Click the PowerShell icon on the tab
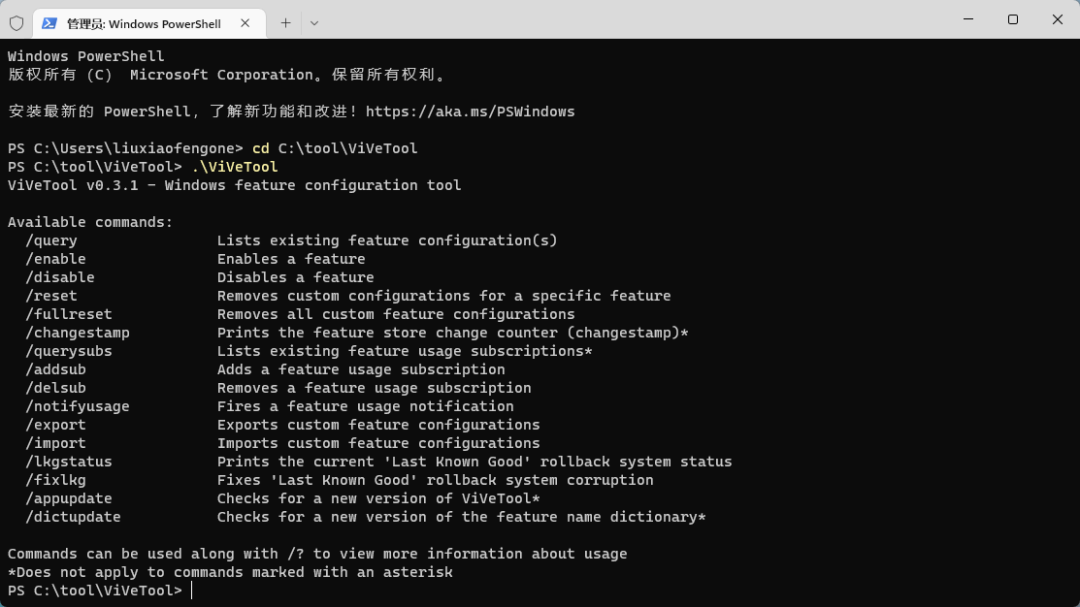The width and height of the screenshot is (1080, 607). [x=49, y=23]
